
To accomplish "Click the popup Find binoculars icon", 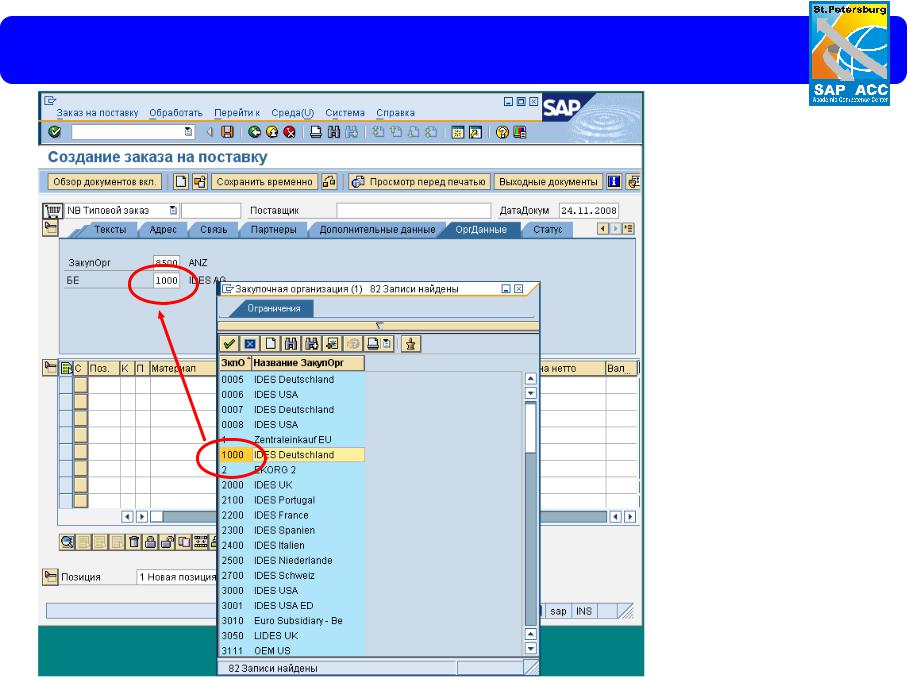I will pos(291,344).
